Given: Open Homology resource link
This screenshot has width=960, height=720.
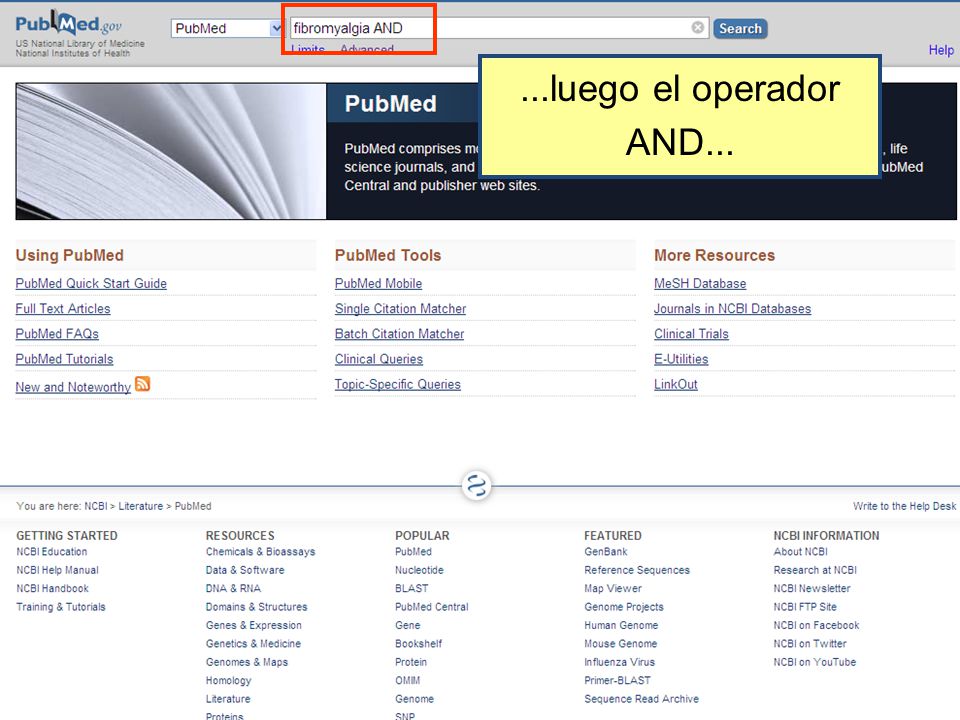Looking at the screenshot, I should pyautogui.click(x=228, y=680).
